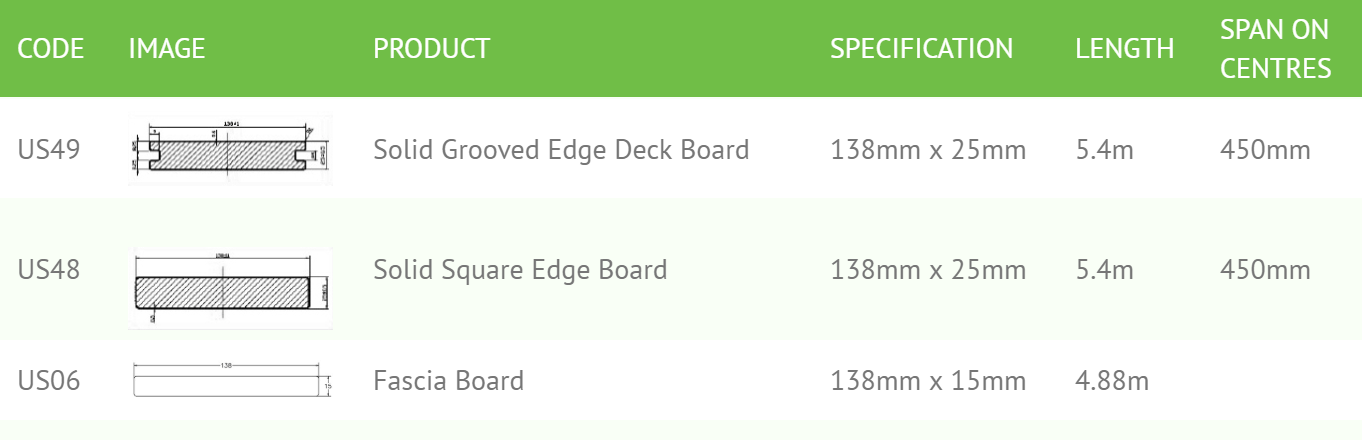Select Solid Square Edge Board name
The height and width of the screenshot is (442, 1362).
coord(520,270)
